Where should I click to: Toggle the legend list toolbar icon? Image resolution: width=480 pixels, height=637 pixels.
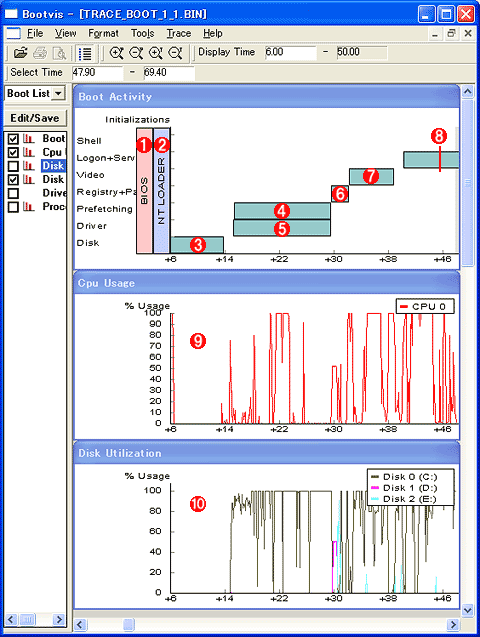85,53
